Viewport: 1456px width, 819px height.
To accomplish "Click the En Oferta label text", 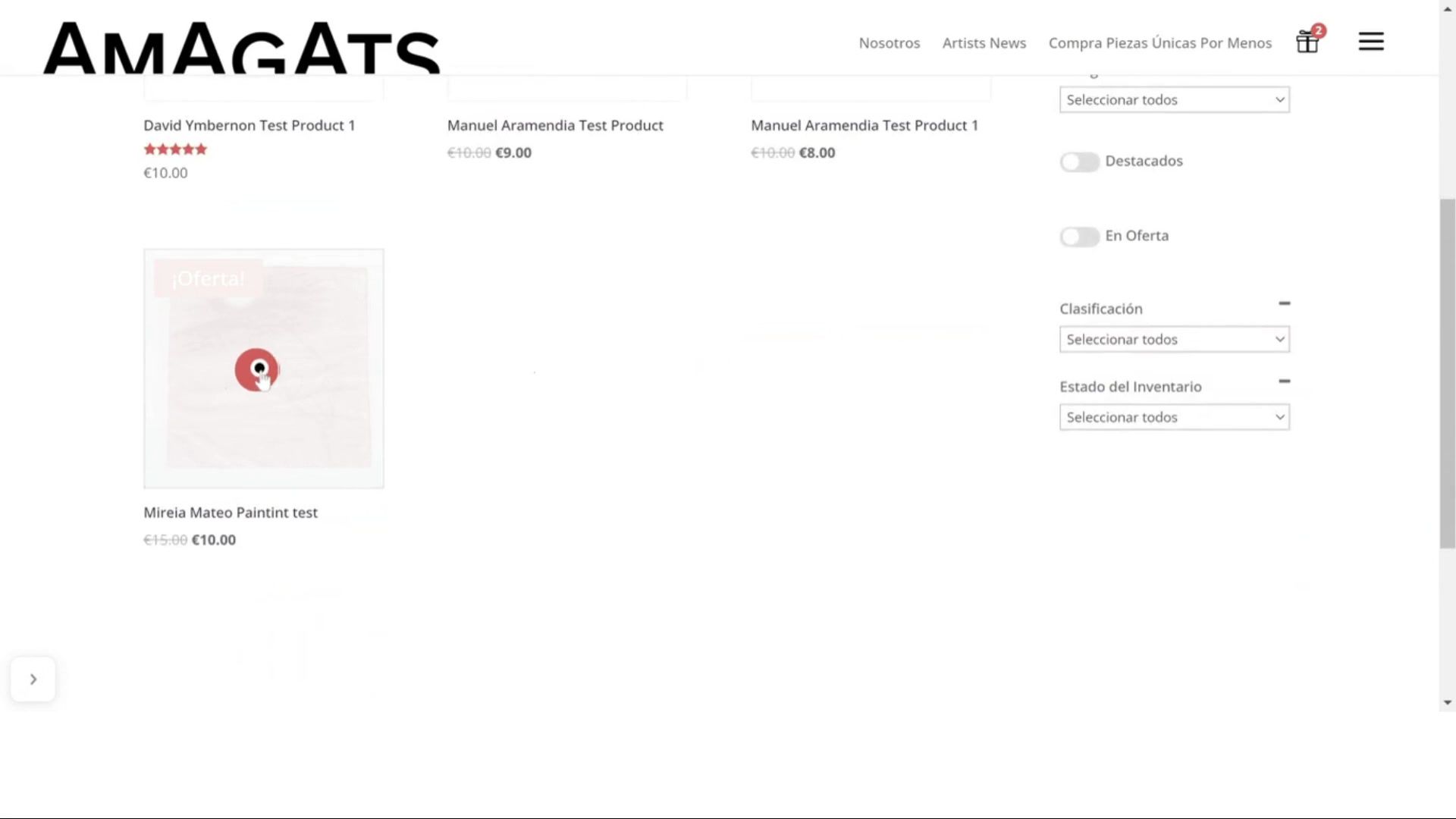I will point(1137,237).
